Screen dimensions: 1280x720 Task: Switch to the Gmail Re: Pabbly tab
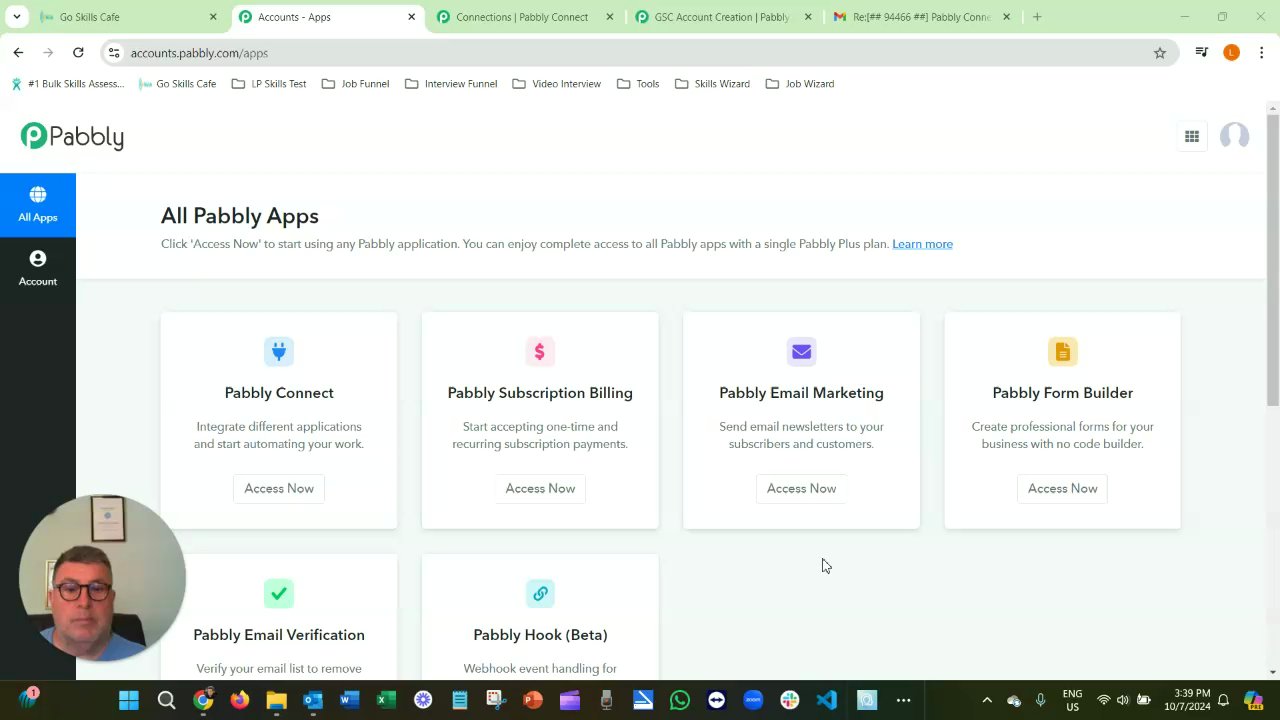point(922,17)
